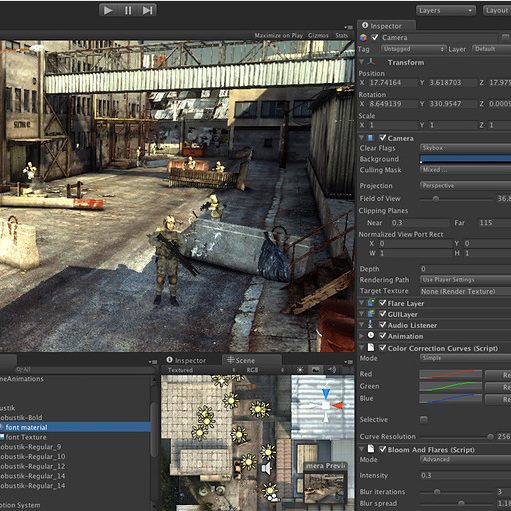Select the font material asset
This screenshot has width=511, height=511.
(75, 427)
